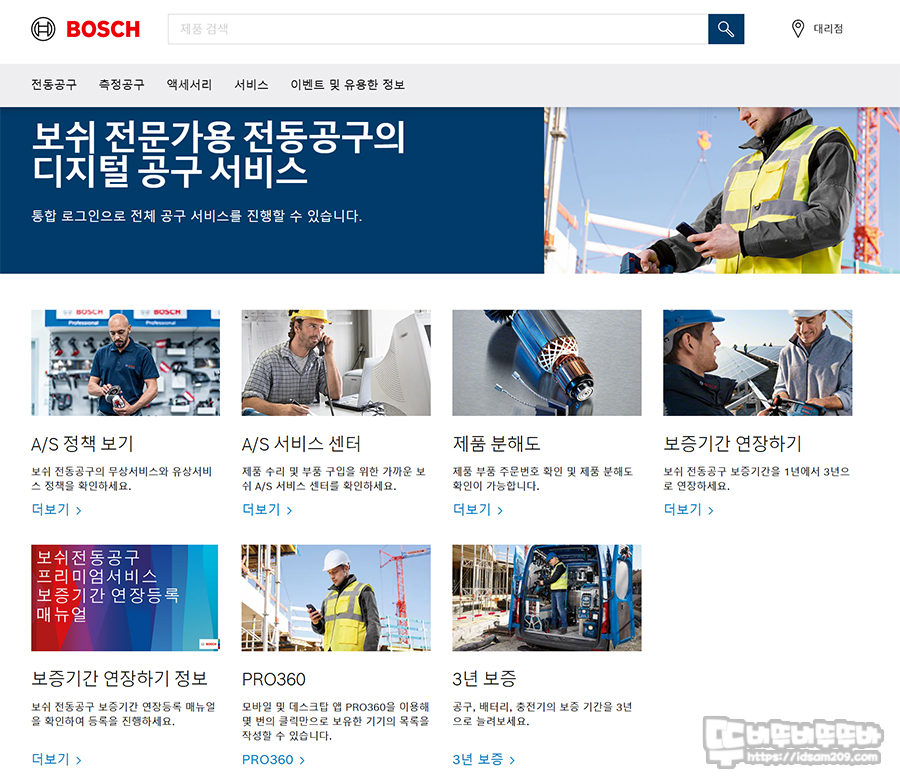Click 더보기 under A/S 정책 보기
The image size is (900, 780).
click(x=56, y=510)
